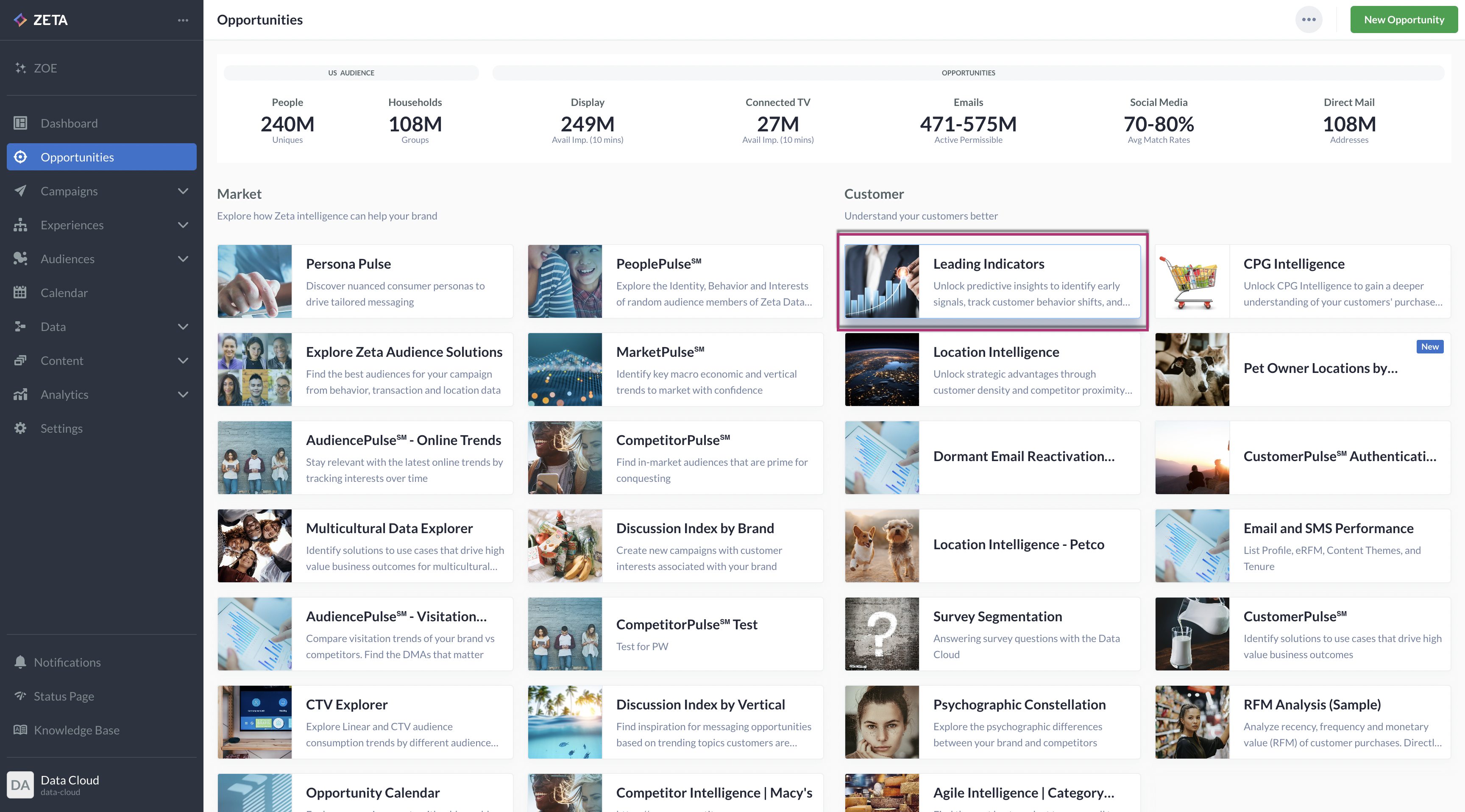Open the Content sidebar item

pos(62,361)
